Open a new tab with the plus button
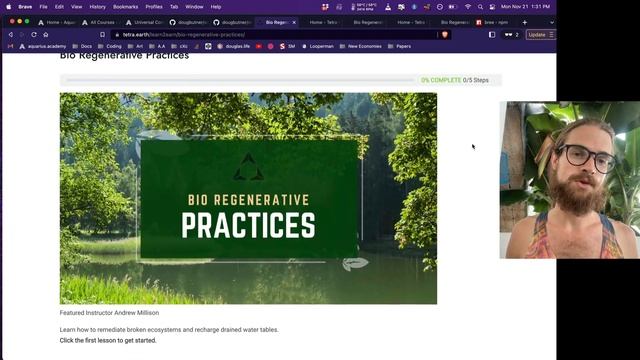The image size is (640, 360). point(524,22)
